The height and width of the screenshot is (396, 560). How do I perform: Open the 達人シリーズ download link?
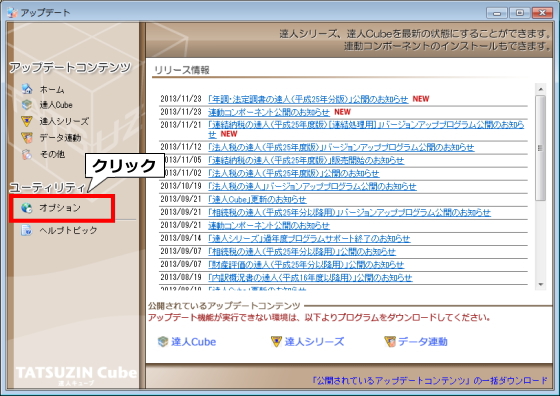[x=314, y=342]
